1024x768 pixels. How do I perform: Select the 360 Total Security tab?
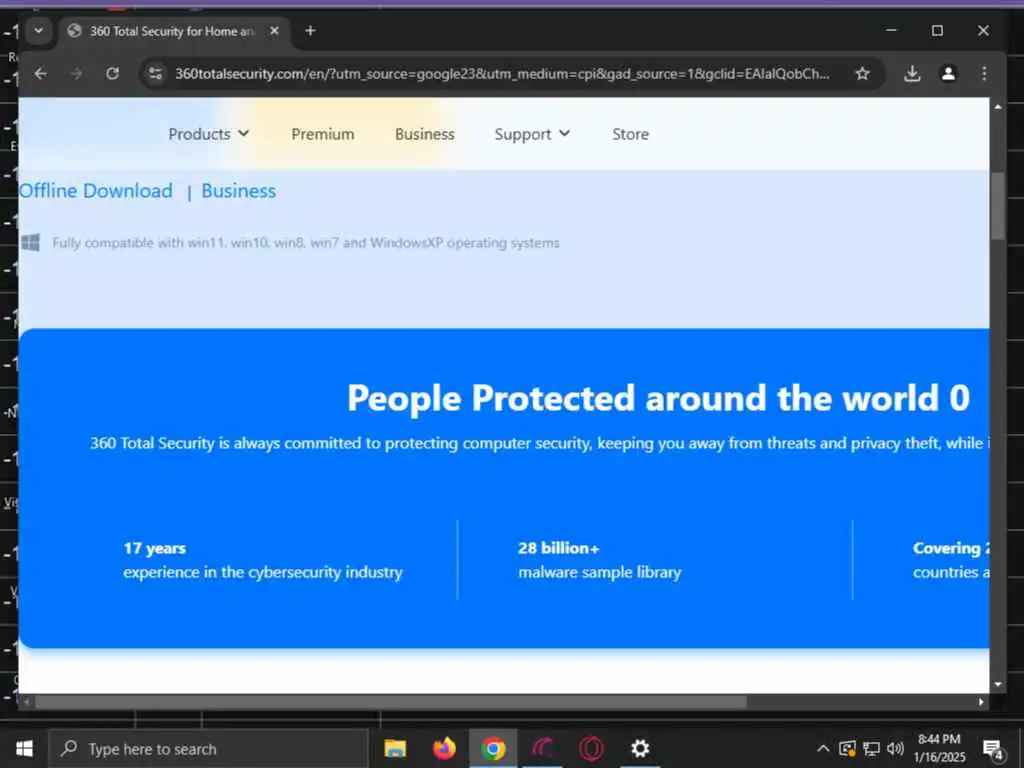(174, 31)
